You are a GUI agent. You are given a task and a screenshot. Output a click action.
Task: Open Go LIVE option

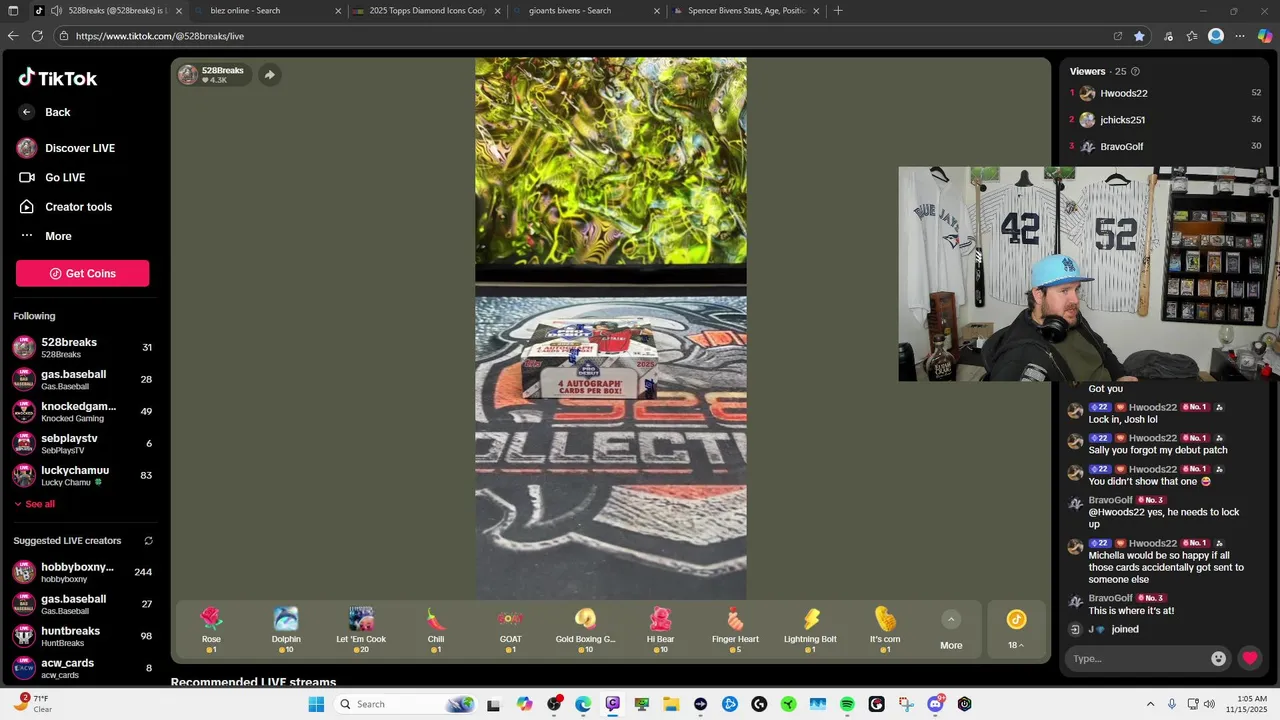coord(52,177)
